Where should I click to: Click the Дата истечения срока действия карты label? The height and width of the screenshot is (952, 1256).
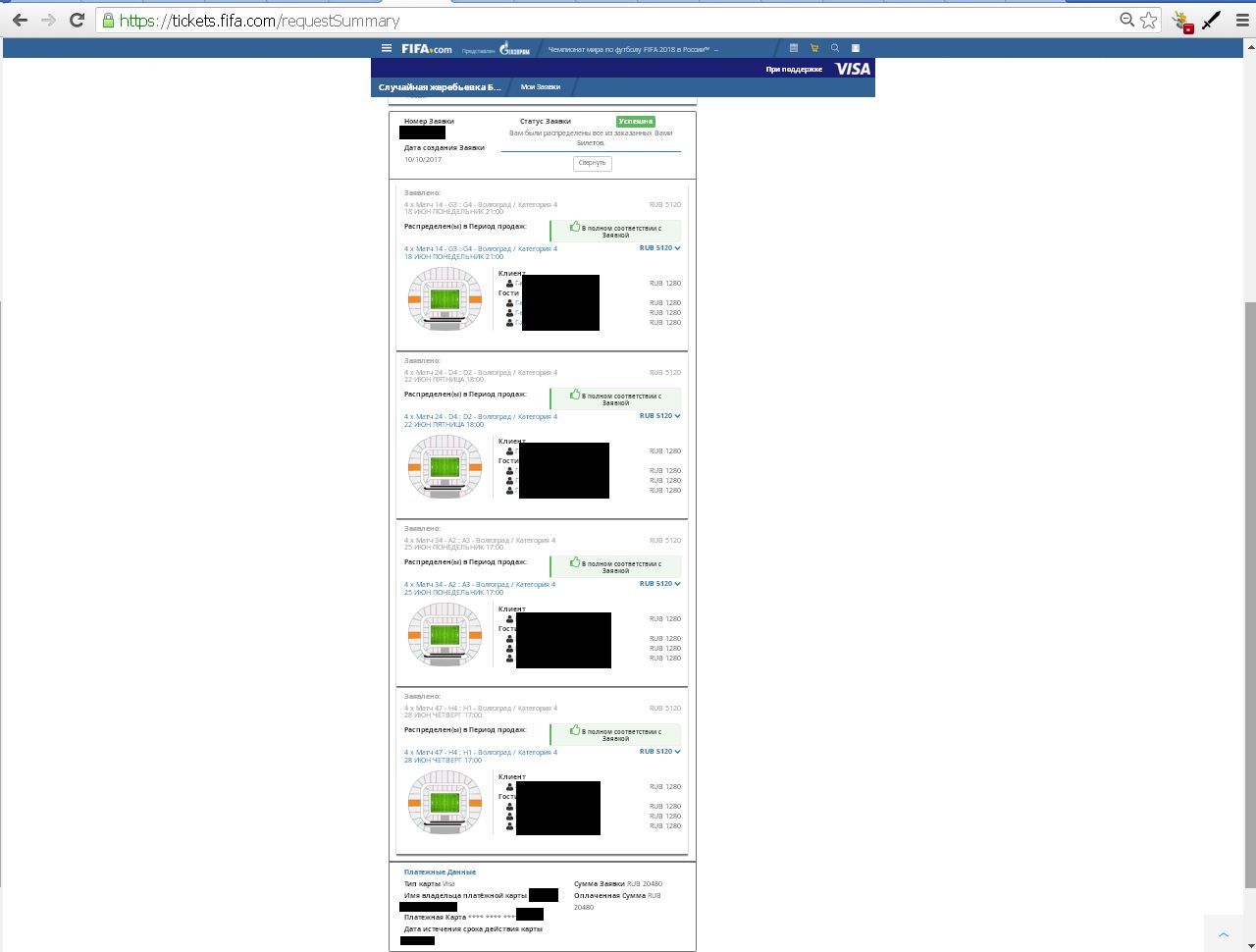click(x=473, y=929)
